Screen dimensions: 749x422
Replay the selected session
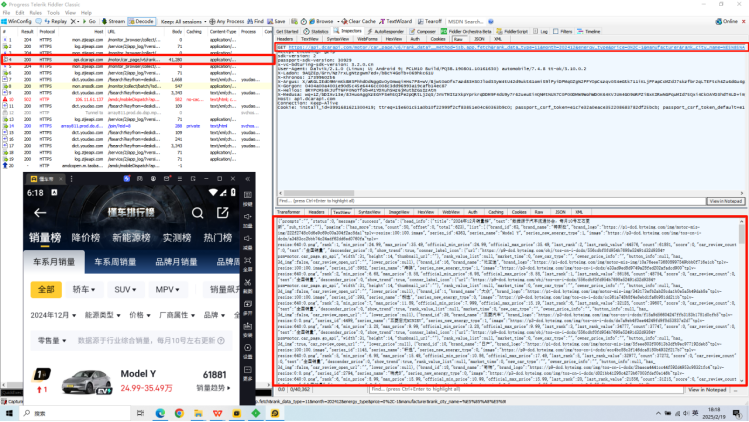(55, 22)
